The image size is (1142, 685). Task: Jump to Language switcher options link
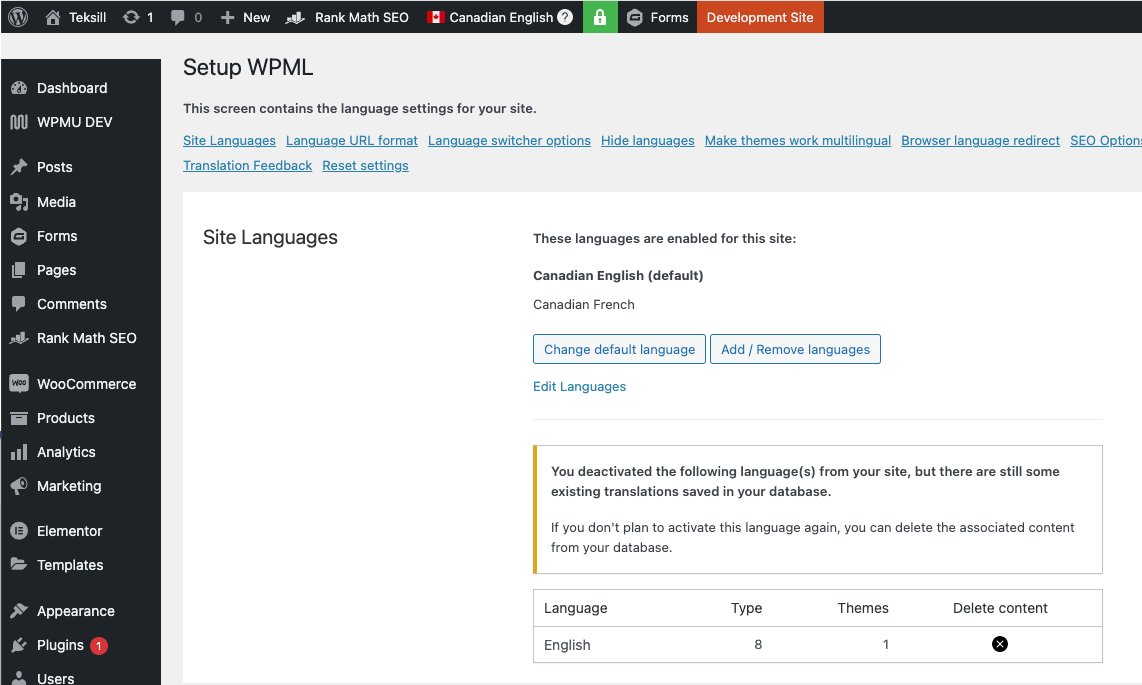pyautogui.click(x=509, y=140)
